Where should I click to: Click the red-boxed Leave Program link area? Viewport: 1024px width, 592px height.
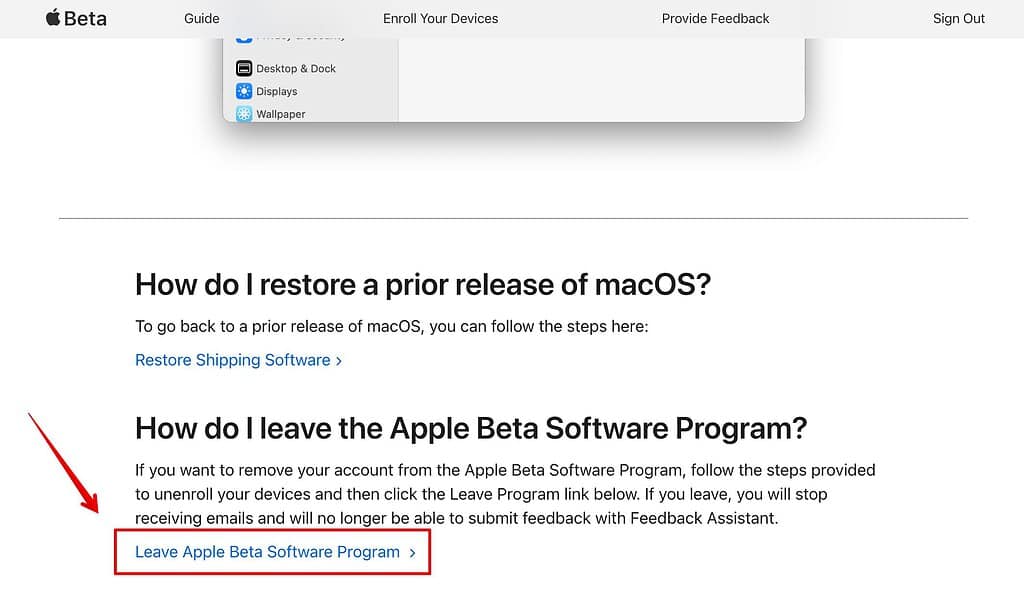coord(272,551)
